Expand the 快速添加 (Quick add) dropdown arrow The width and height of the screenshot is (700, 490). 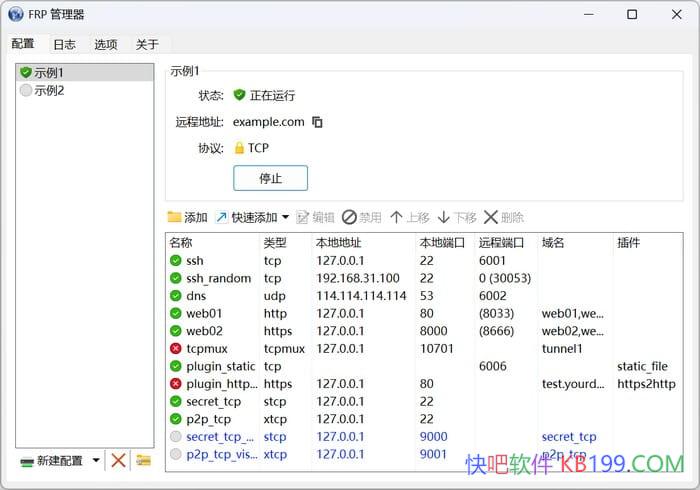coord(285,217)
